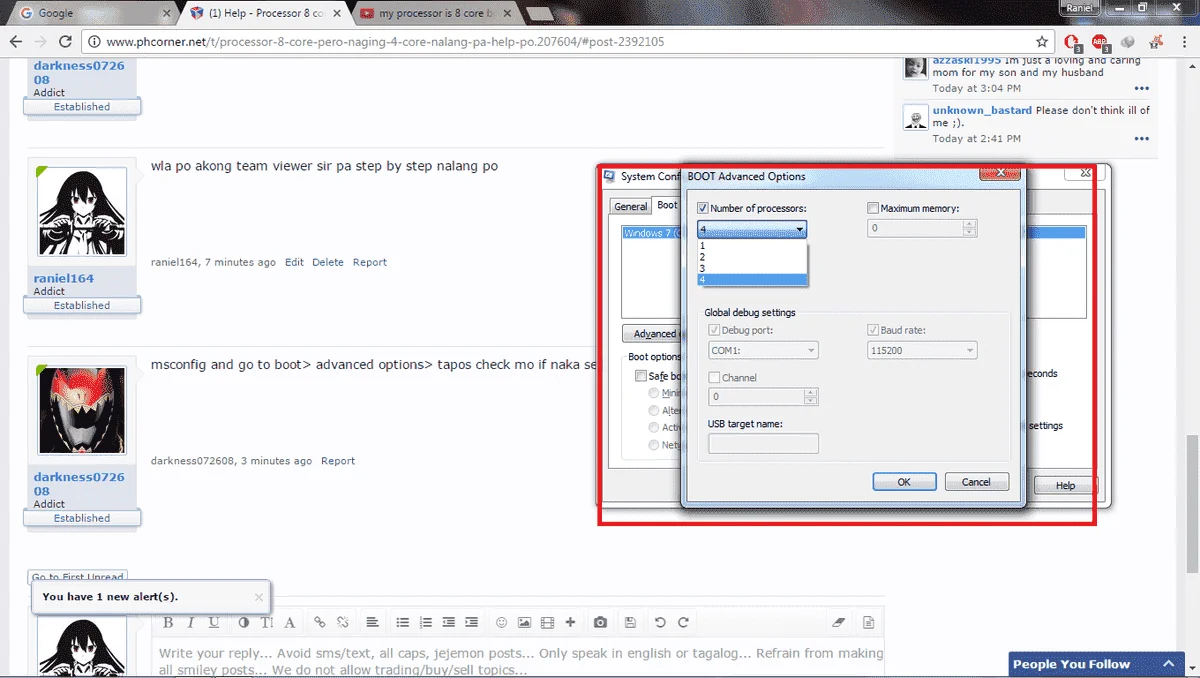This screenshot has height=678, width=1200.
Task: Open the font family tool
Action: coord(290,622)
